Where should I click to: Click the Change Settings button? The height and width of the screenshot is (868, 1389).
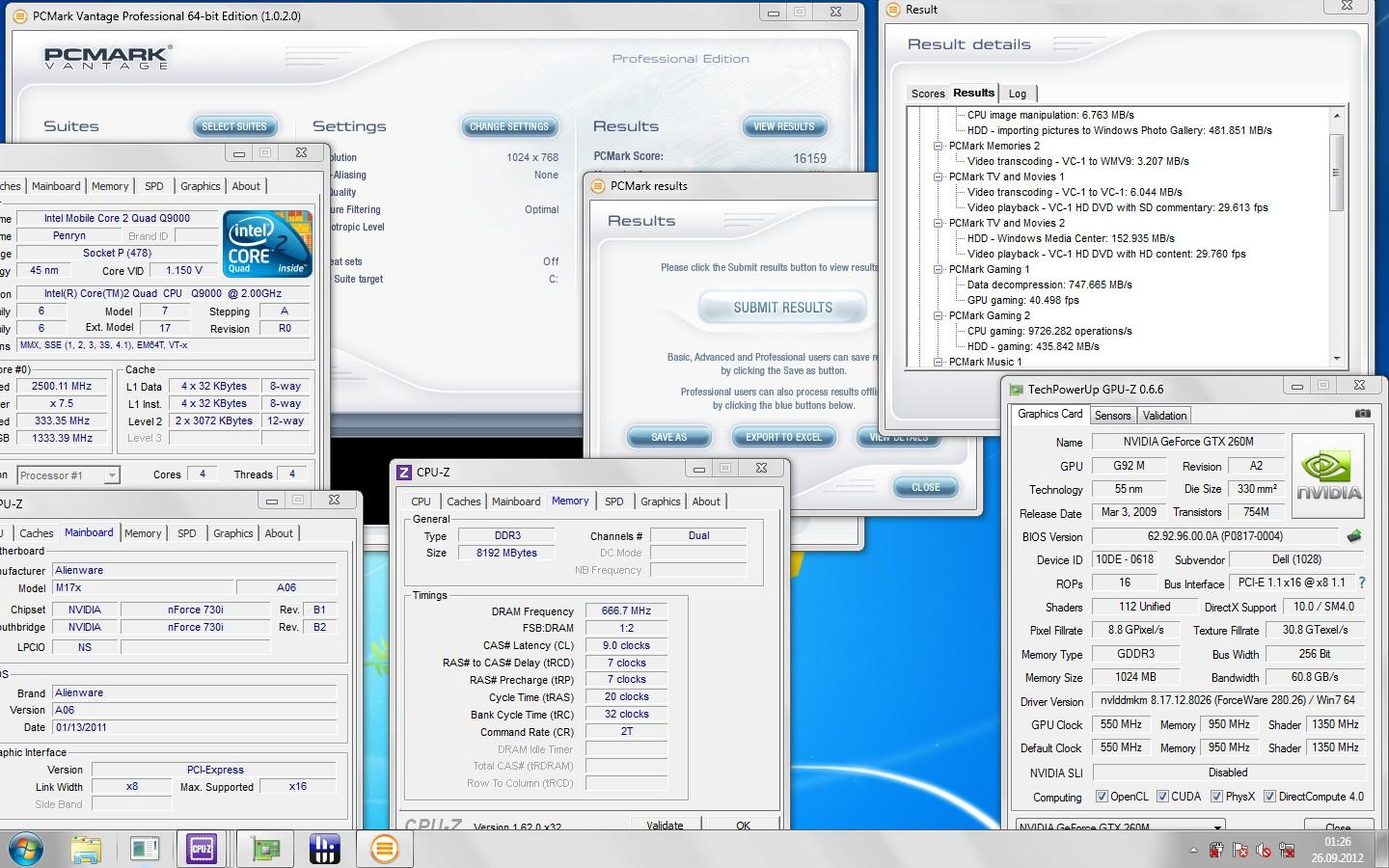click(508, 126)
